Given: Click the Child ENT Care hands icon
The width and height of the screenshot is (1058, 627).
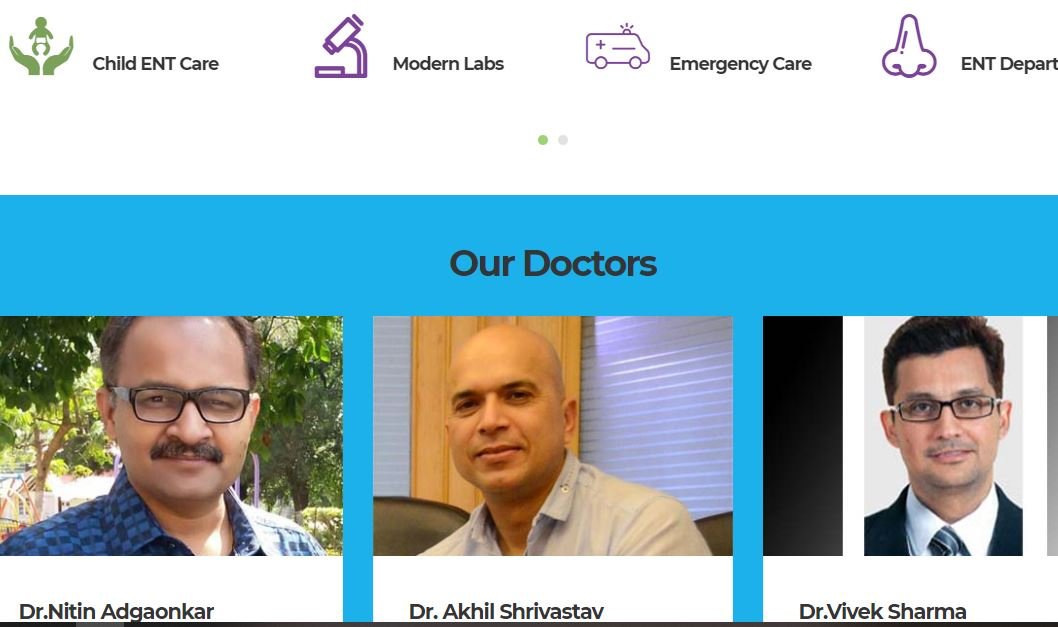Looking at the screenshot, I should pyautogui.click(x=40, y=46).
